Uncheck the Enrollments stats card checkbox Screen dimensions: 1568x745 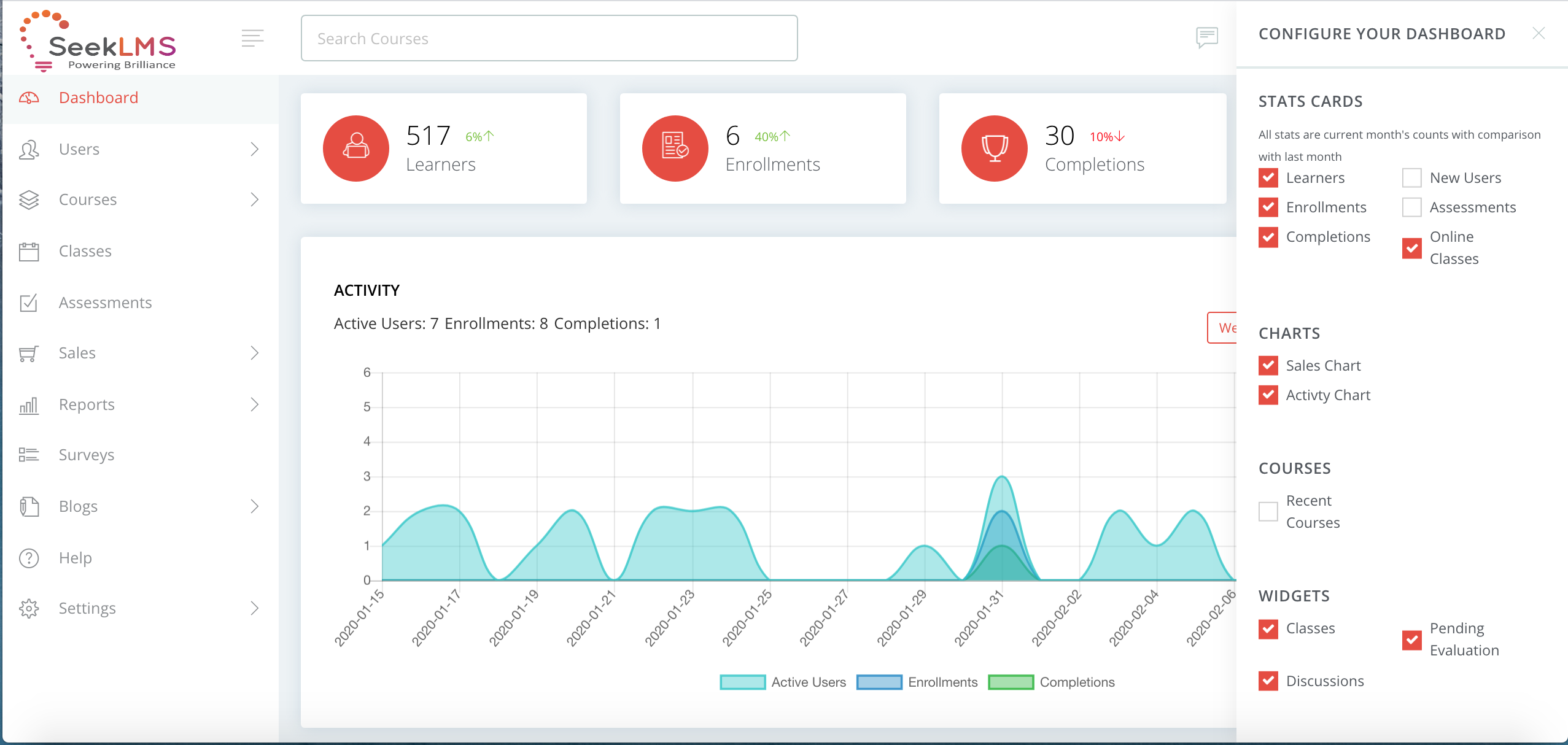click(x=1268, y=207)
